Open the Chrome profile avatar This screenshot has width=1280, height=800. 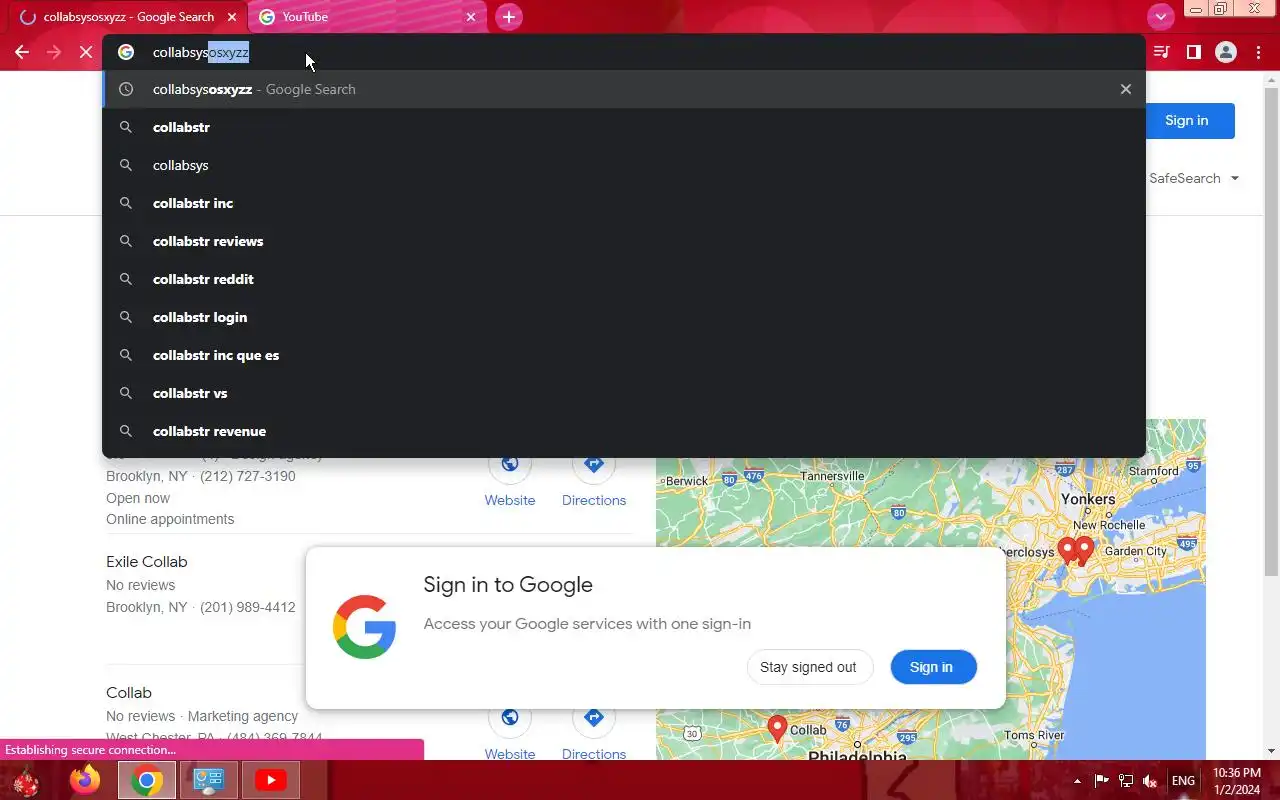1226,52
